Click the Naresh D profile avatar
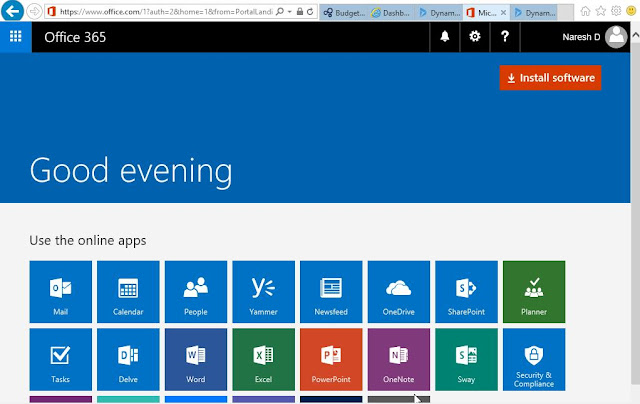Image resolution: width=640 pixels, height=404 pixels. click(x=616, y=37)
